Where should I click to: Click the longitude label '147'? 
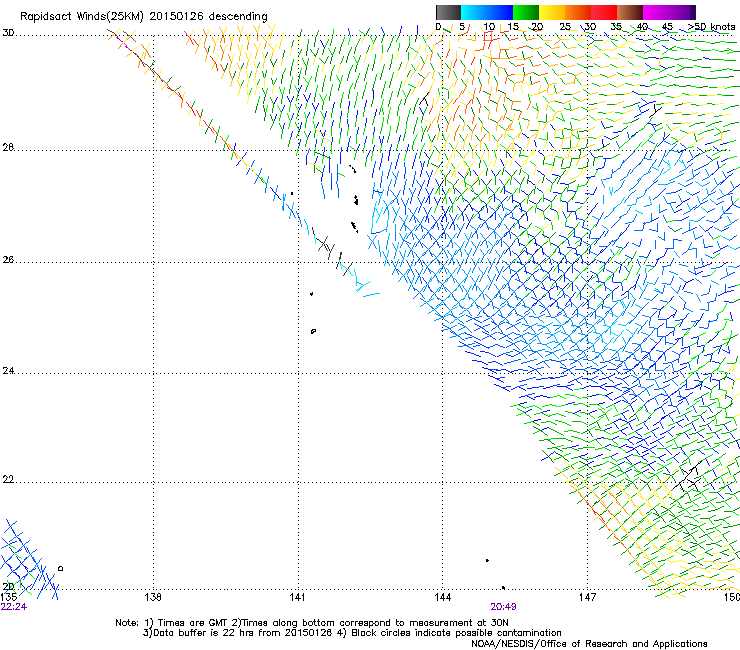point(587,597)
